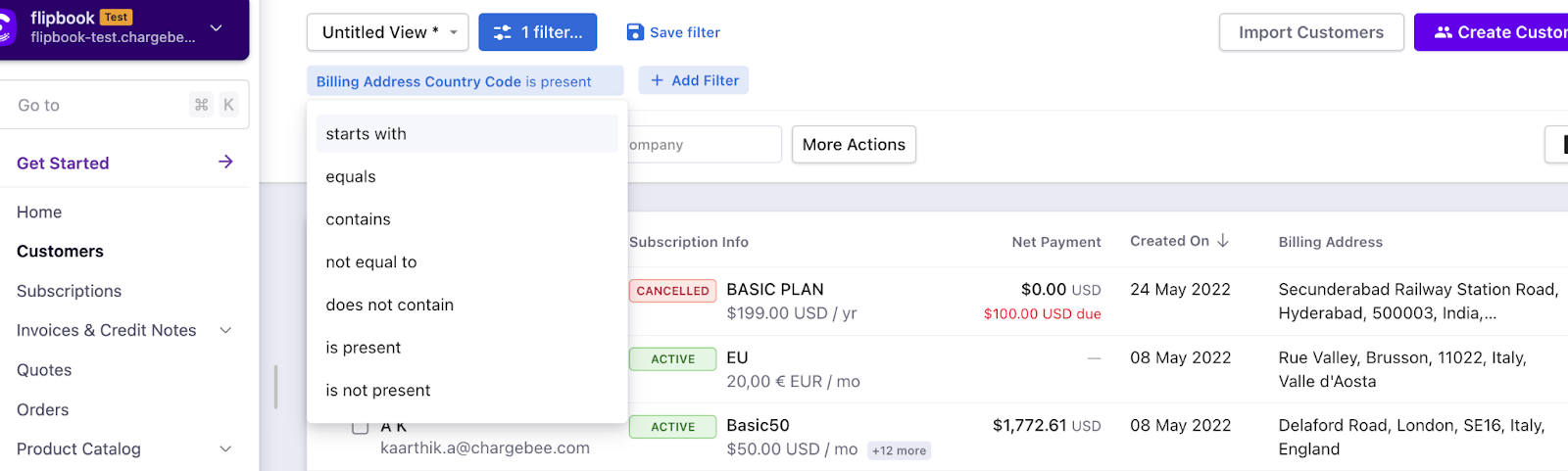Click the filter sliders icon button
1568x471 pixels.
pyautogui.click(x=503, y=32)
